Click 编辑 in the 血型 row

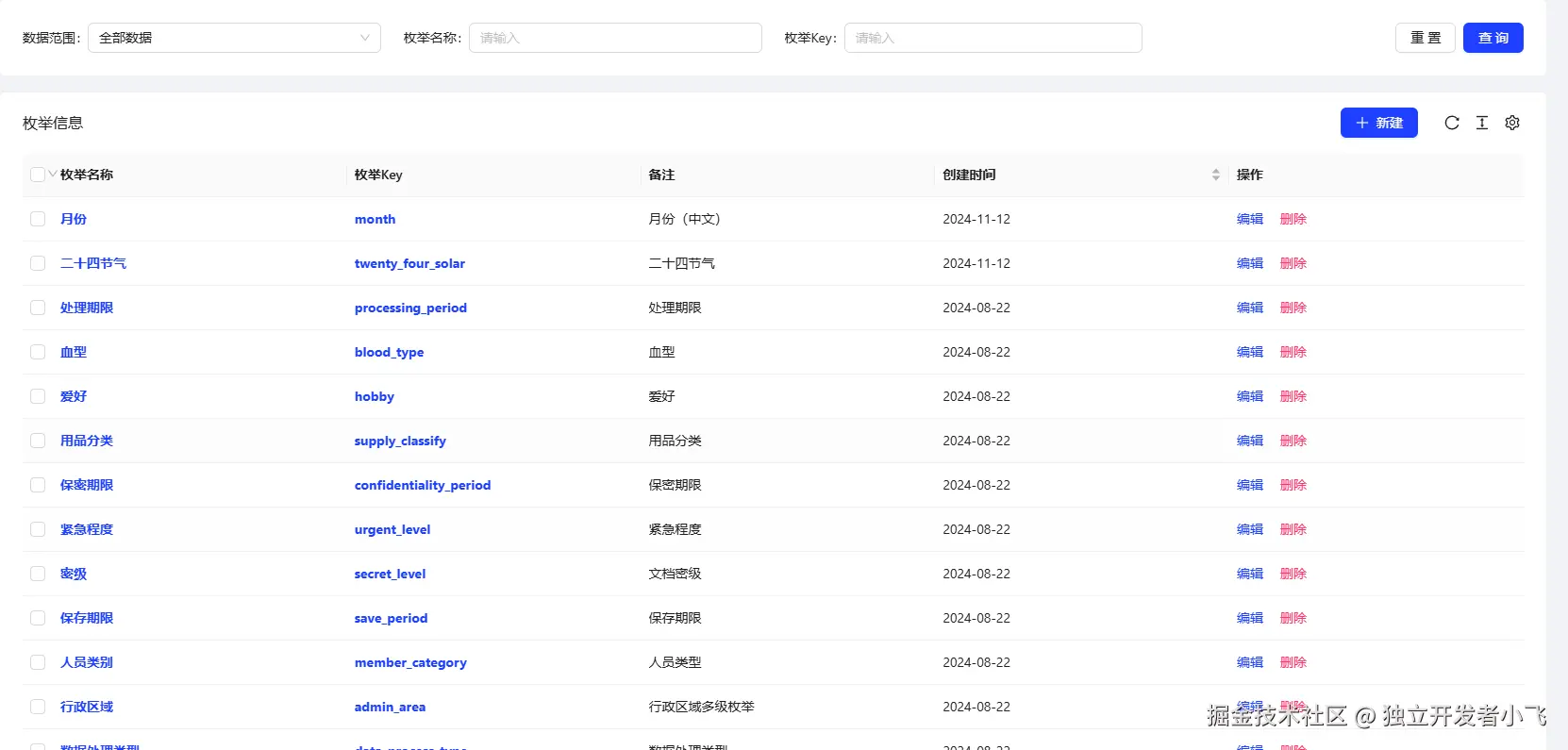click(1250, 352)
